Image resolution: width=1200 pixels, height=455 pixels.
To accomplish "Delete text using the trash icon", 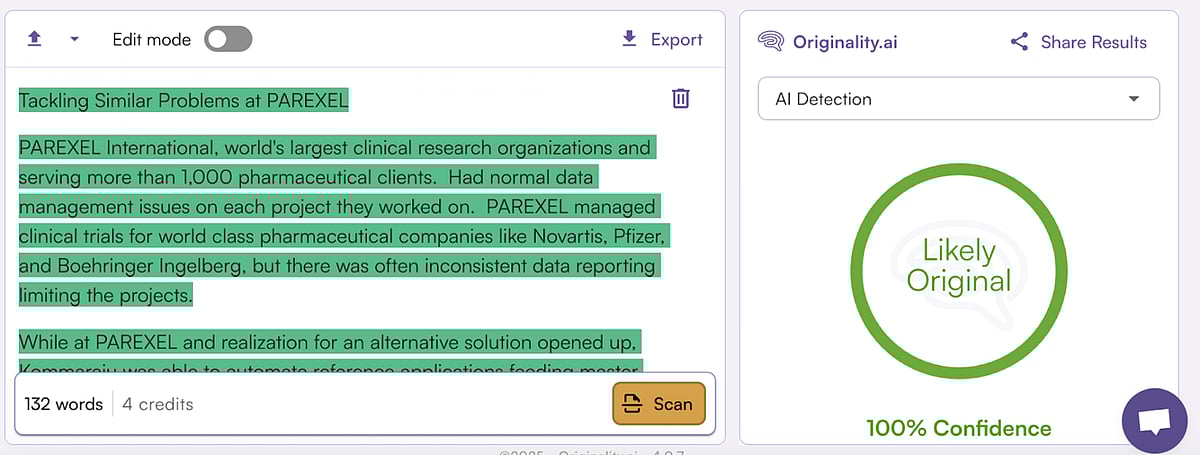I will pos(680,98).
